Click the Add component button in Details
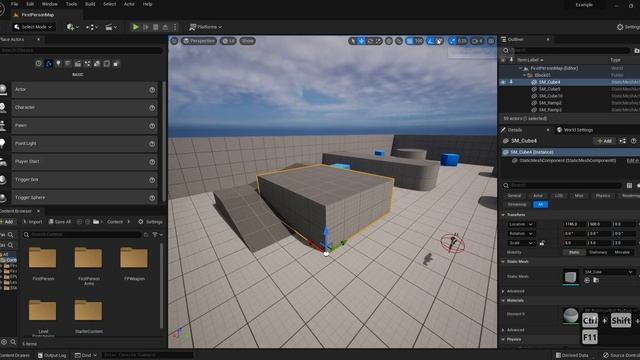 pyautogui.click(x=604, y=141)
